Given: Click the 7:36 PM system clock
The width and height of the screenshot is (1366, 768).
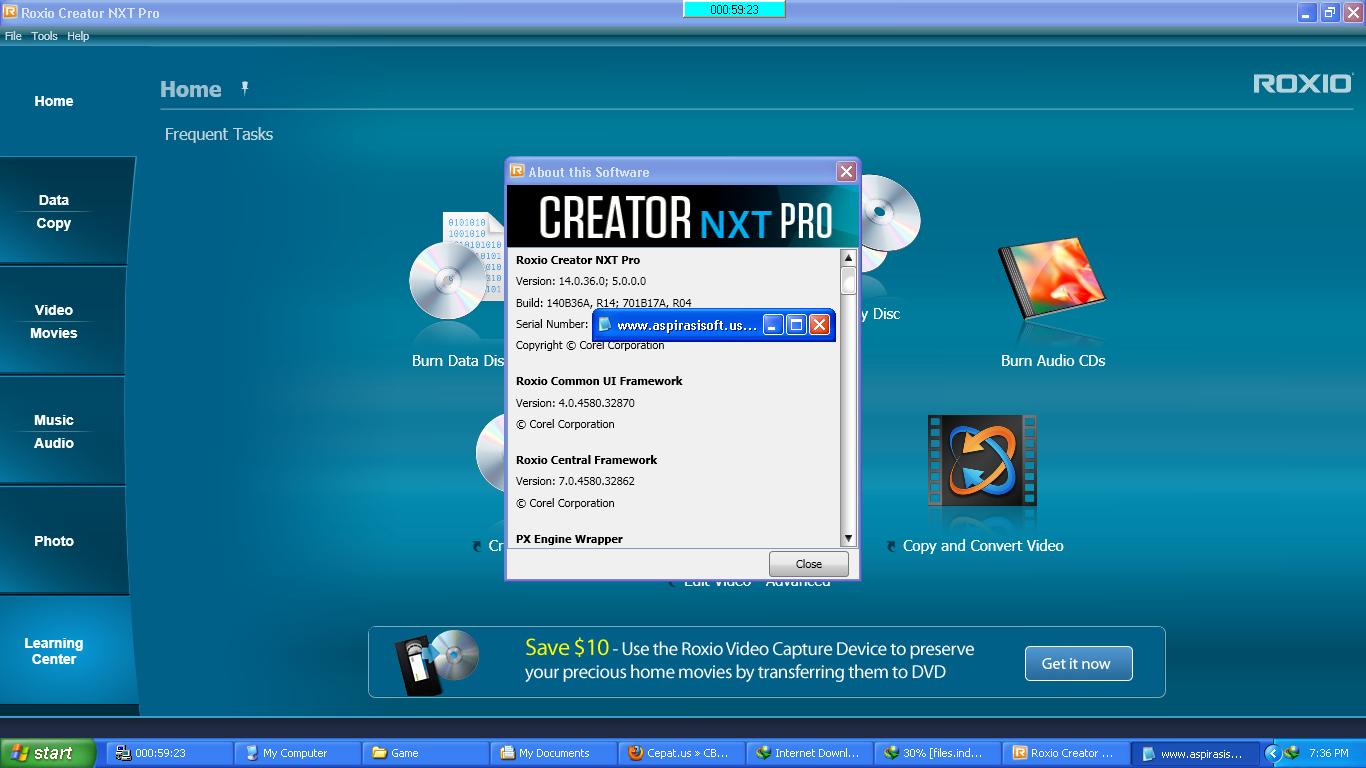Looking at the screenshot, I should point(1328,754).
